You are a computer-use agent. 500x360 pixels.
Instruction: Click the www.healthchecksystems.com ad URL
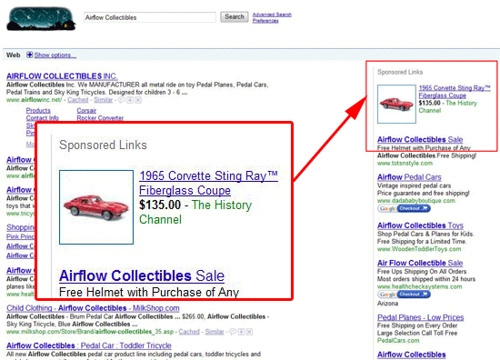click(420, 287)
